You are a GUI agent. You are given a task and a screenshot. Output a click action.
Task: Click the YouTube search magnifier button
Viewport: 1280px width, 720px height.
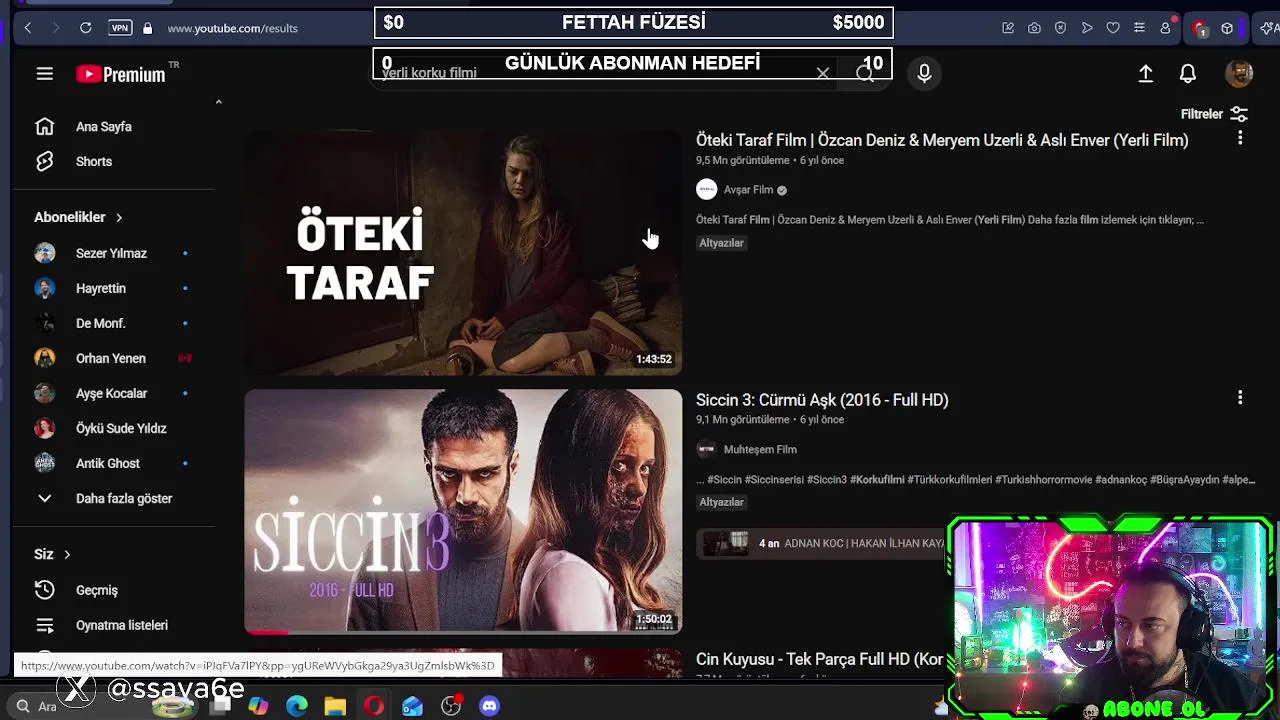865,74
